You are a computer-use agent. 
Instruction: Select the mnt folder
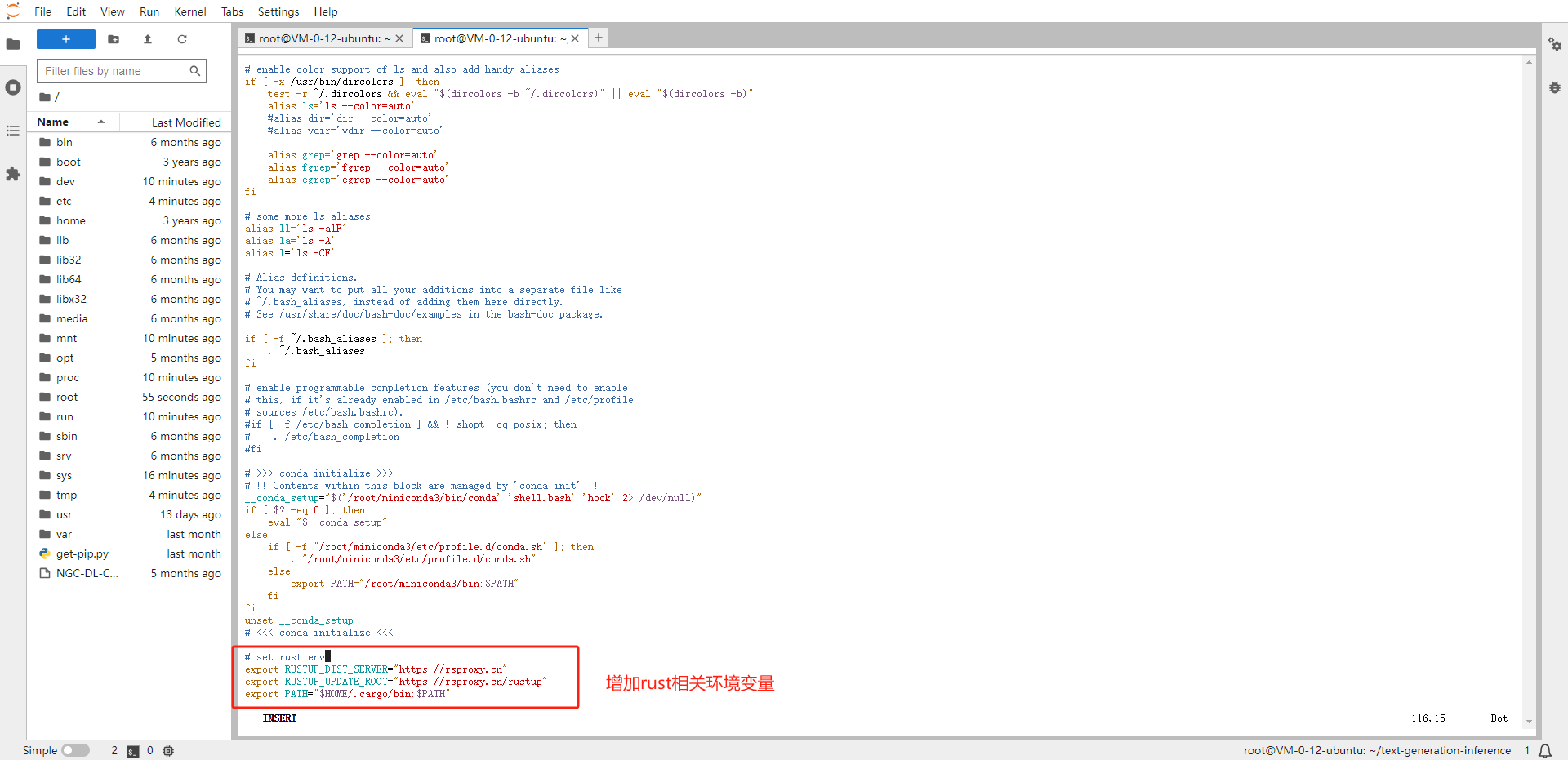click(x=130, y=338)
